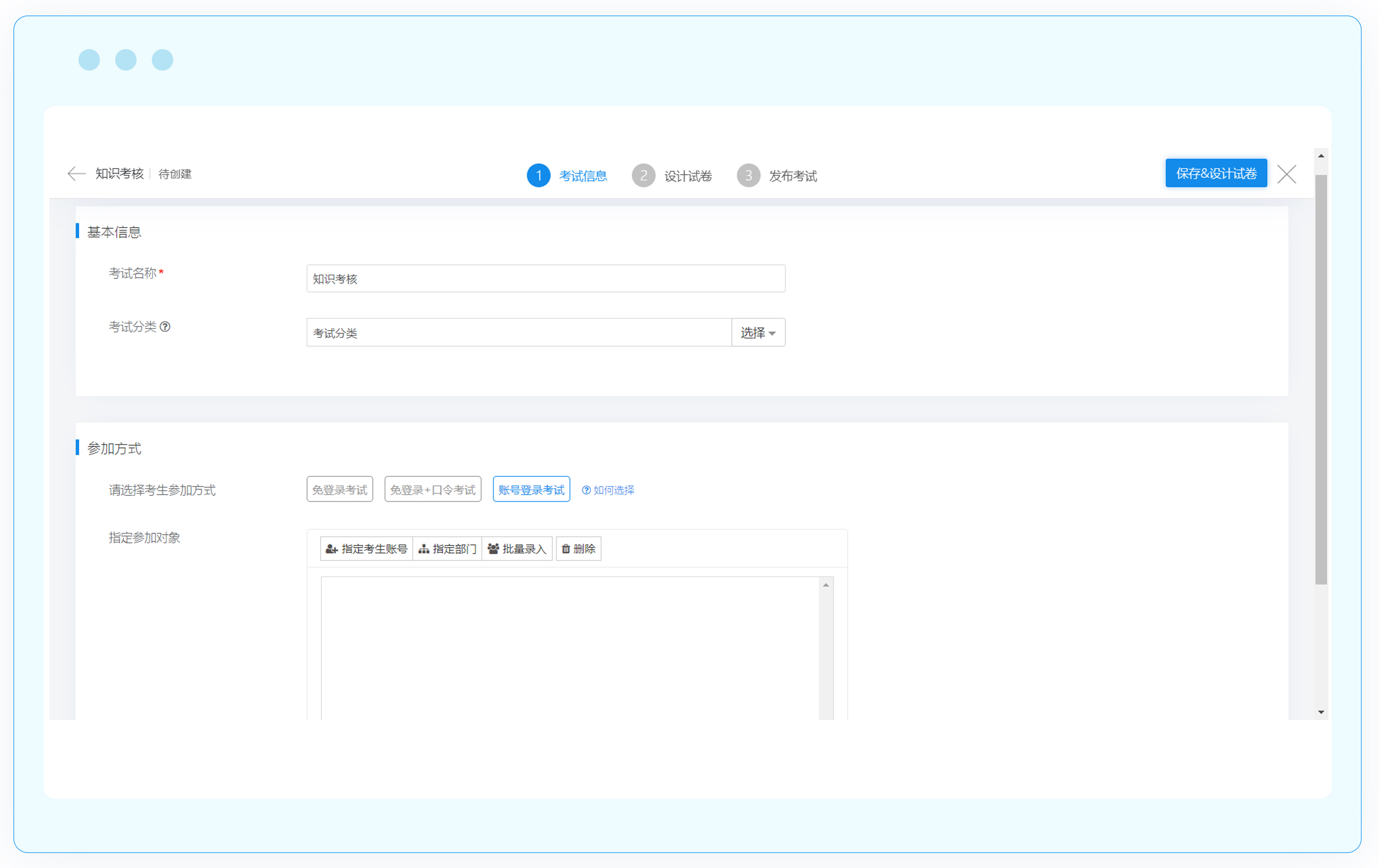This screenshot has width=1379, height=868.
Task: Click the back arrow beside 知识考核
Action: pyautogui.click(x=76, y=174)
